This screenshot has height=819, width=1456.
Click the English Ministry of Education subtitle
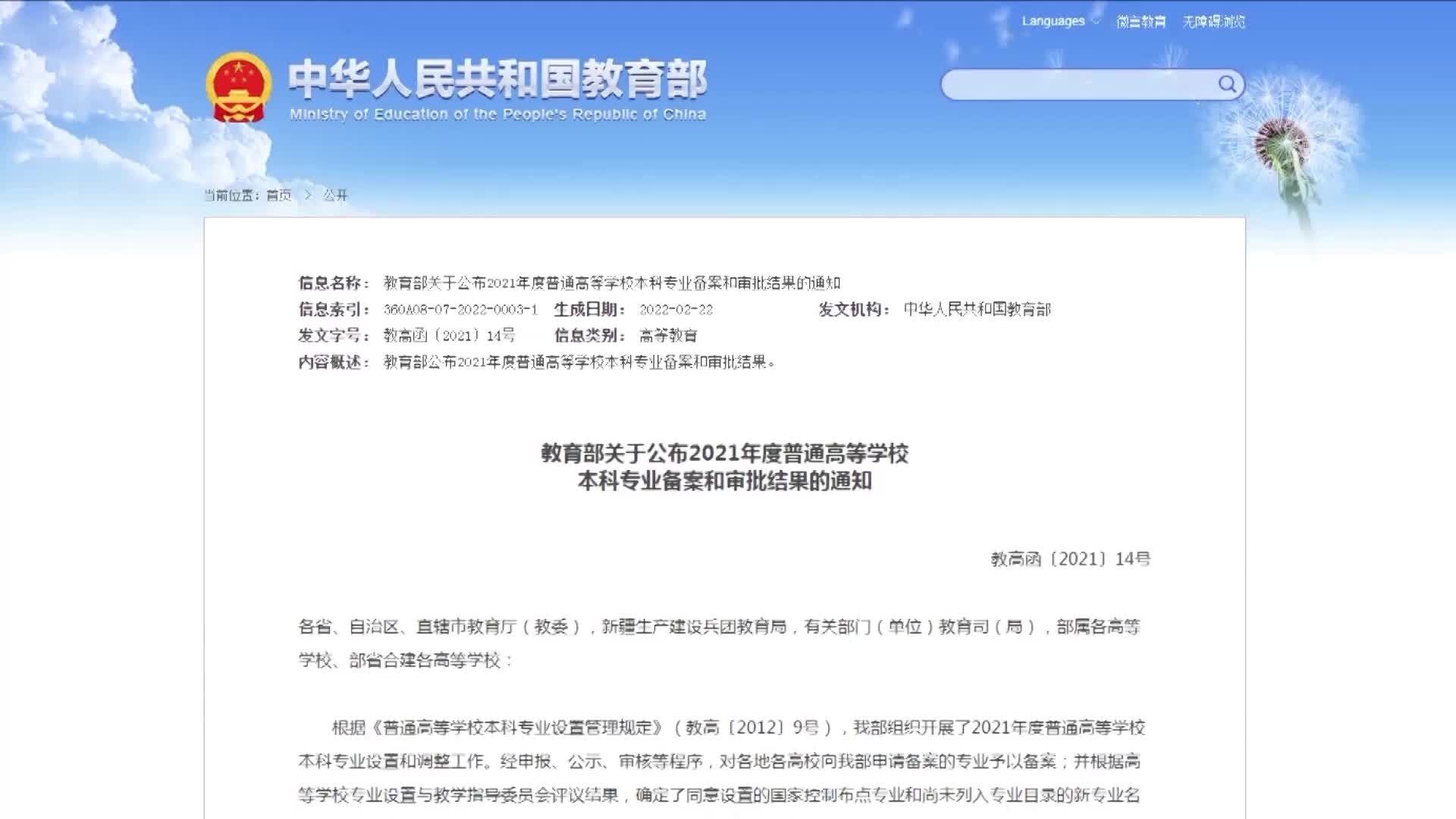(x=497, y=114)
